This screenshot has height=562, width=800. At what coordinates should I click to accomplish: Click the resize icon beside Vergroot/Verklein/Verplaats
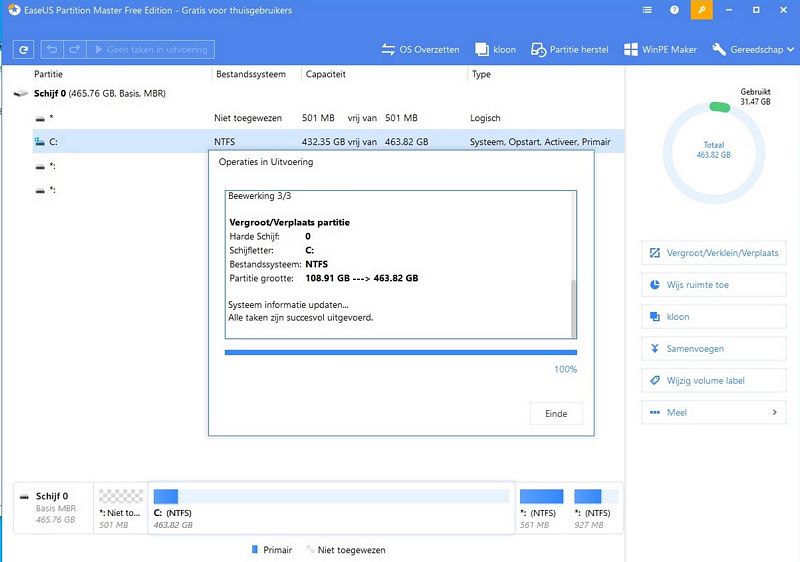click(655, 253)
